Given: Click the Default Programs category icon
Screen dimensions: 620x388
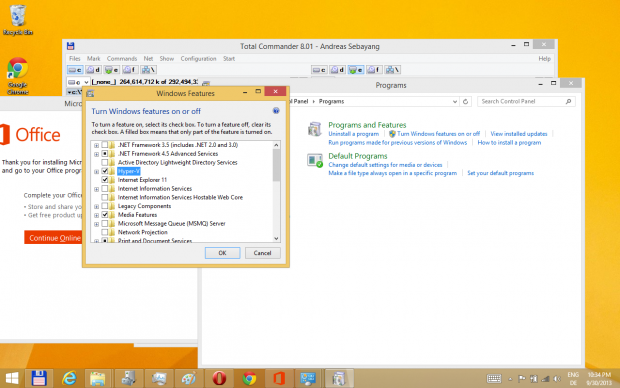Looking at the screenshot, I should click(x=315, y=160).
